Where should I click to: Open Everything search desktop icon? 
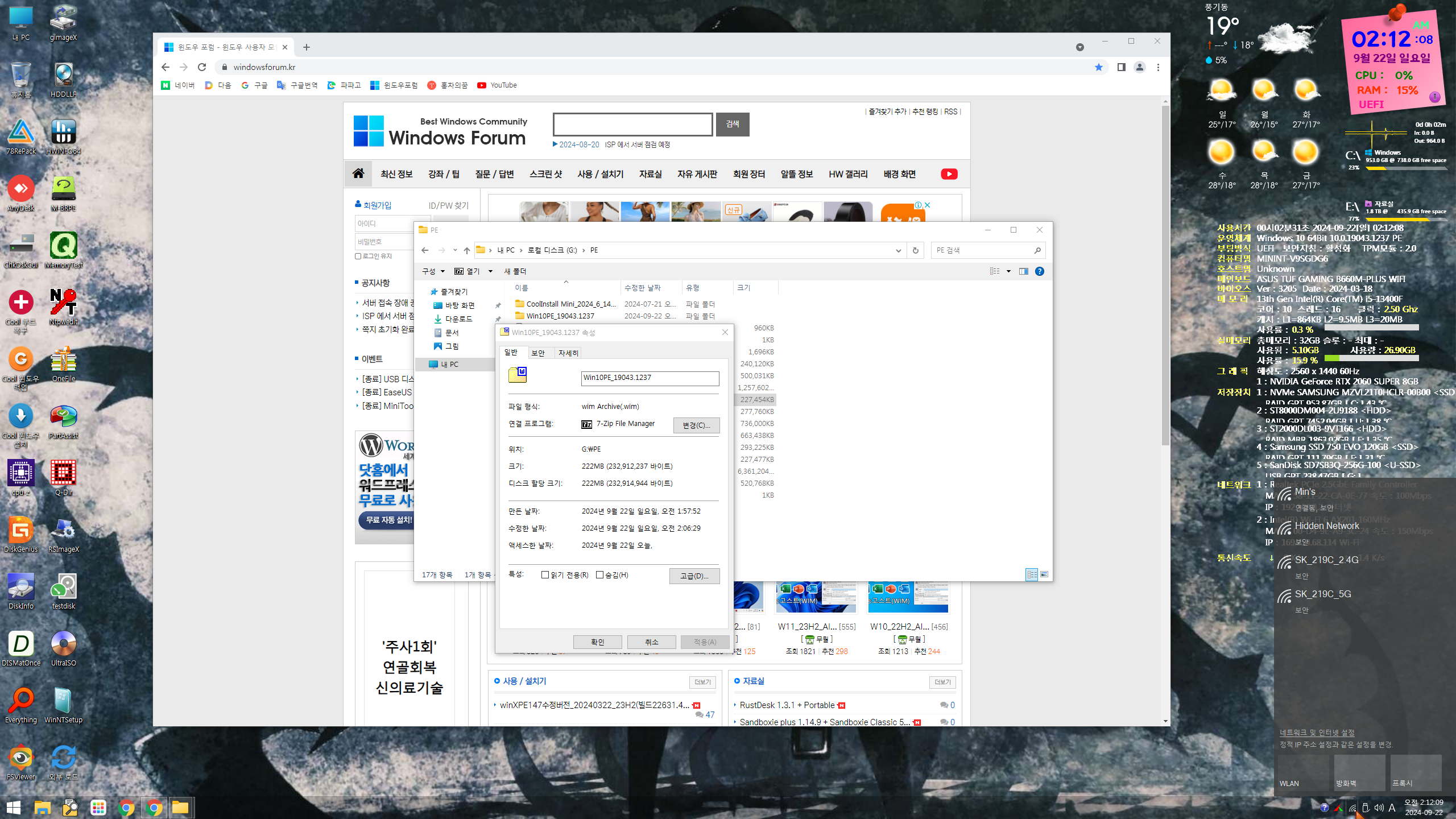coord(21,706)
